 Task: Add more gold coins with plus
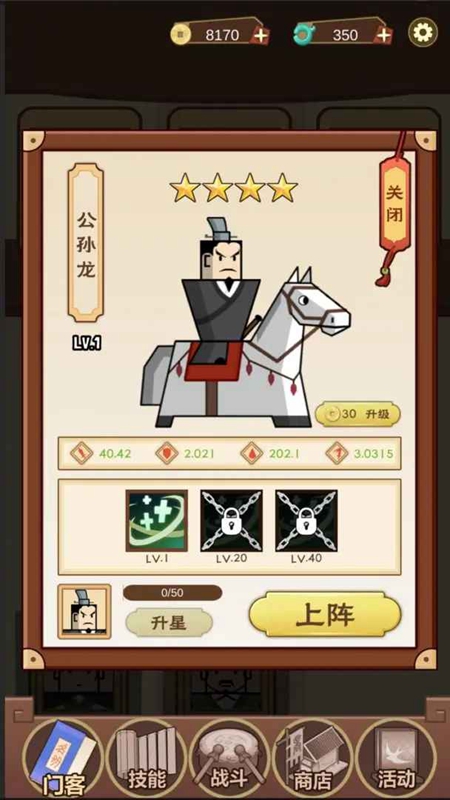[x=261, y=35]
